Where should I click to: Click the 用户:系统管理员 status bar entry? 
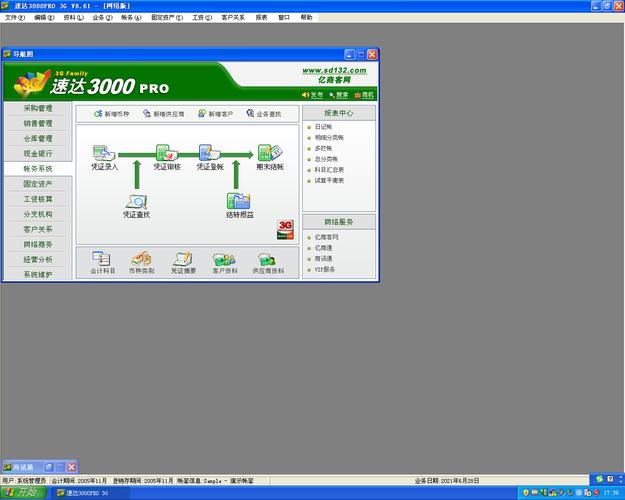pos(24,481)
